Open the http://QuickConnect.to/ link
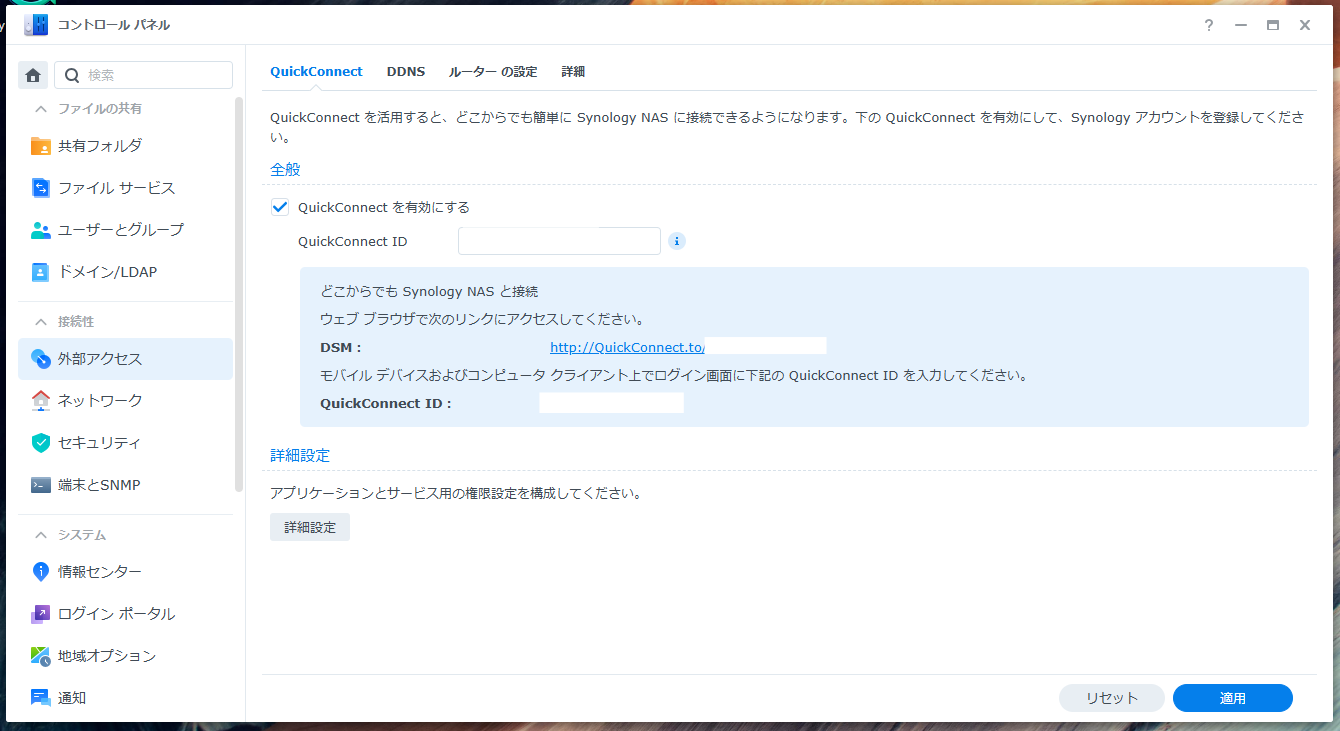Image resolution: width=1340 pixels, height=731 pixels. click(628, 347)
